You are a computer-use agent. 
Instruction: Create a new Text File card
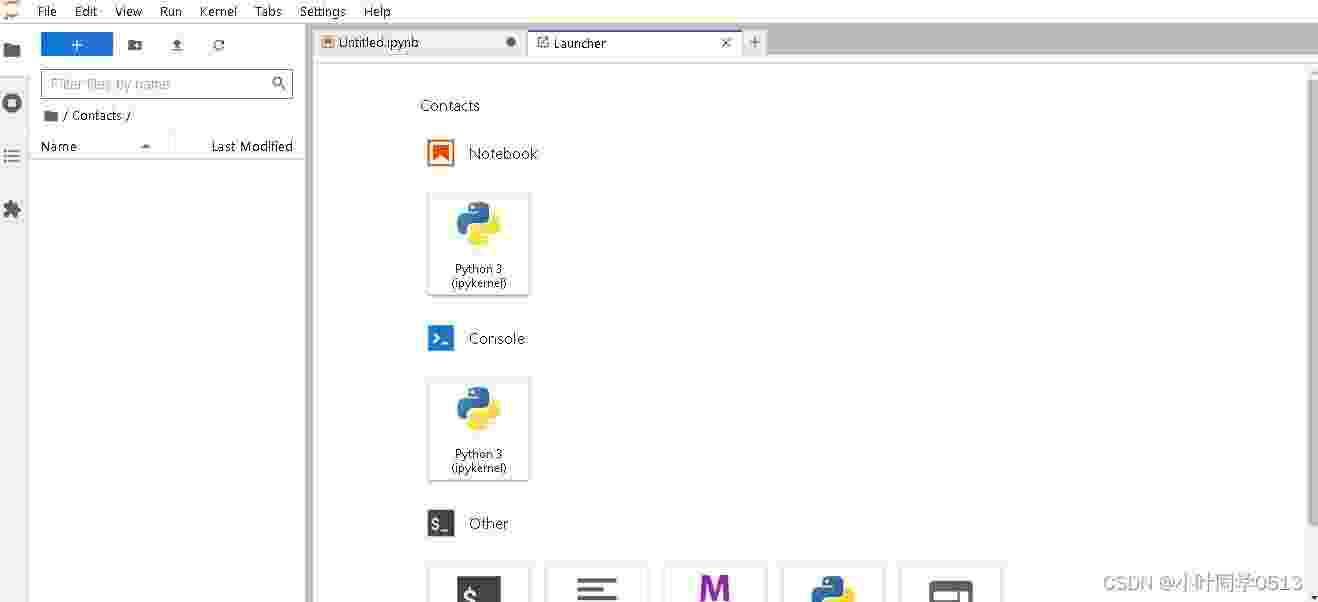tap(597, 584)
